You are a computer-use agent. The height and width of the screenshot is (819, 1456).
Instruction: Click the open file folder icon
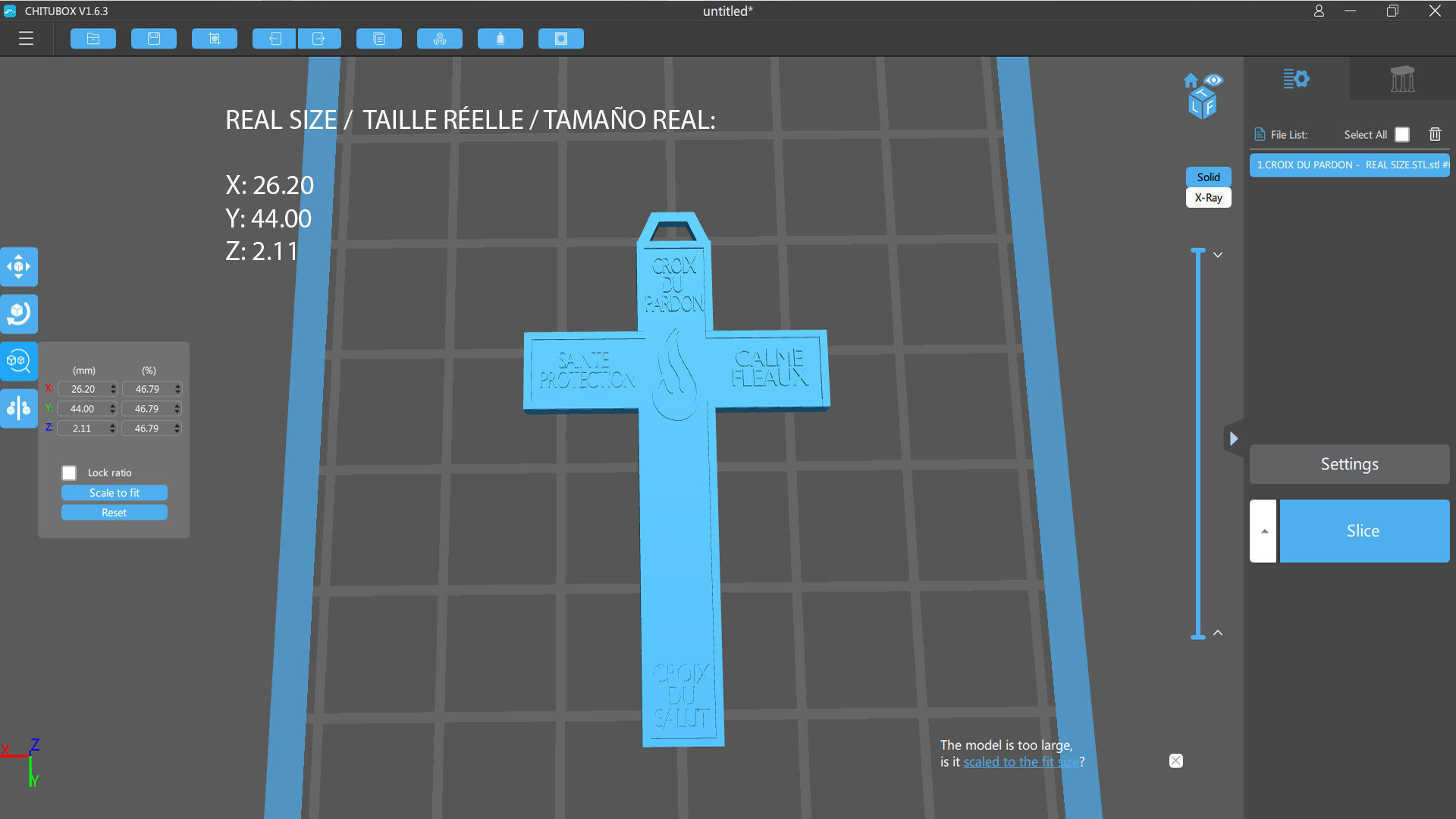93,39
